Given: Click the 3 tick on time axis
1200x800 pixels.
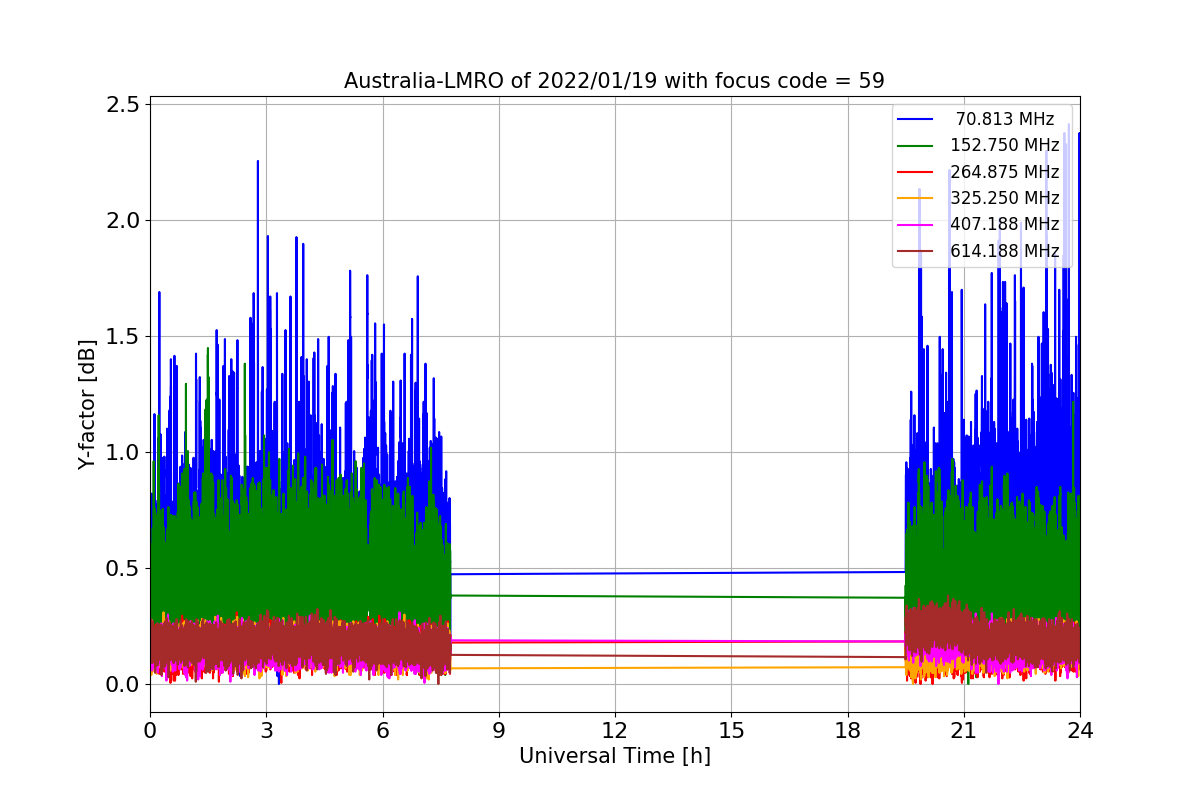Looking at the screenshot, I should pos(266,731).
